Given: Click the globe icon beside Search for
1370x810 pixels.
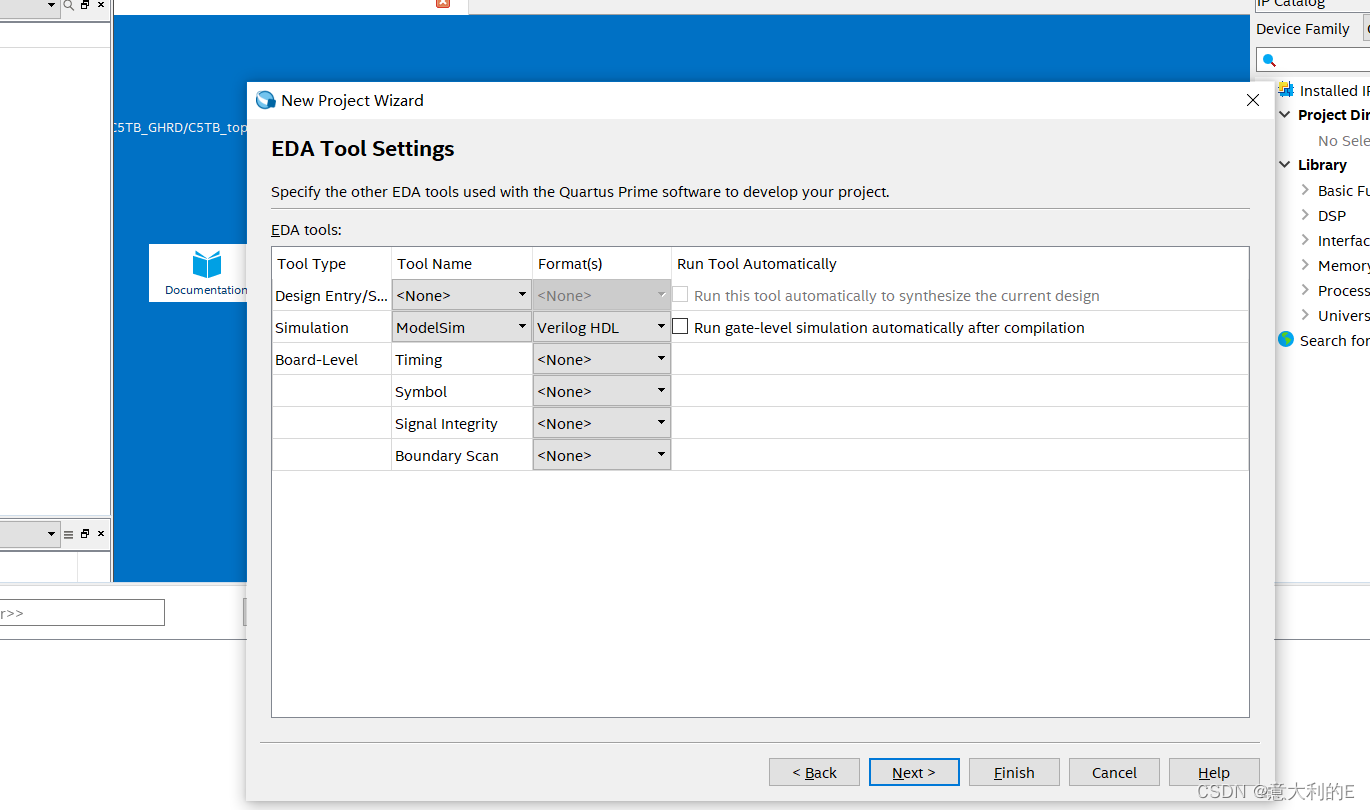Looking at the screenshot, I should (1286, 340).
